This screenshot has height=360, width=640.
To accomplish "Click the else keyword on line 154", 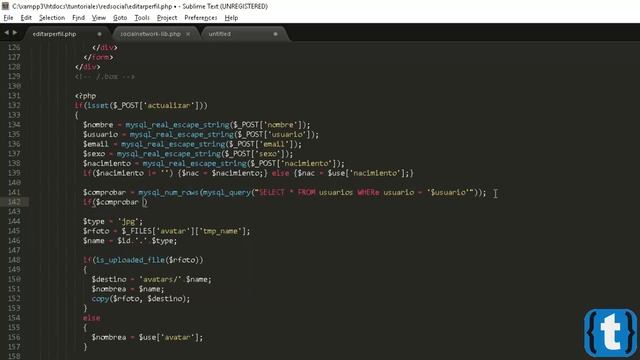I will [x=91, y=318].
